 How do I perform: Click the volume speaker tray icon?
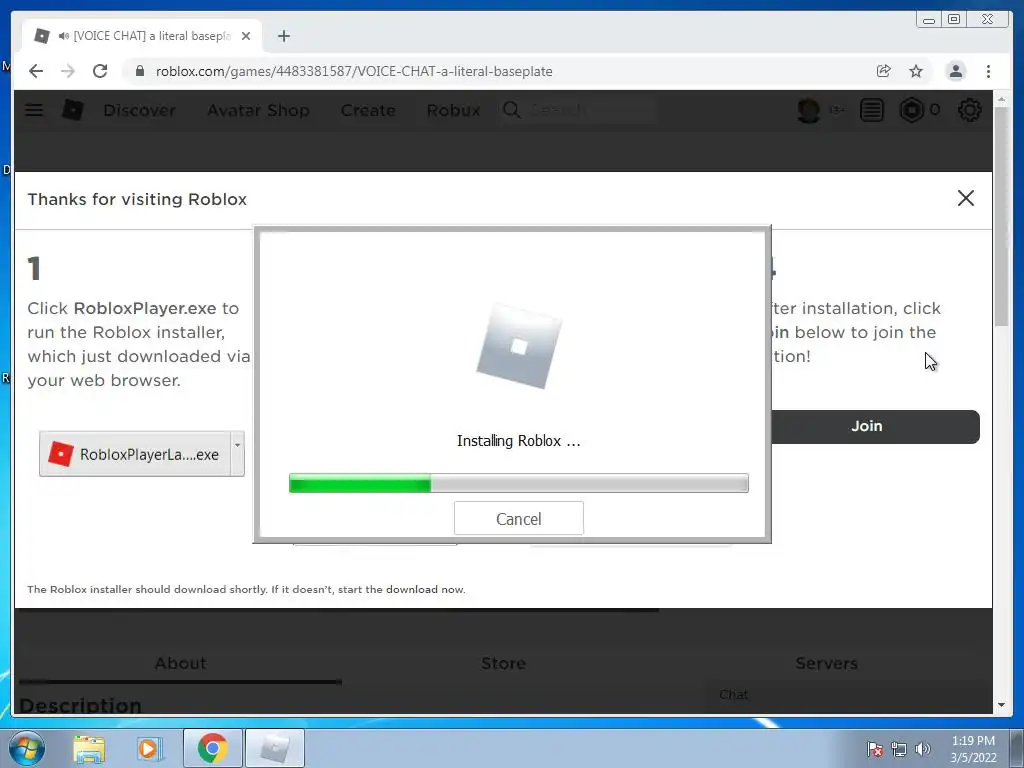tap(923, 749)
